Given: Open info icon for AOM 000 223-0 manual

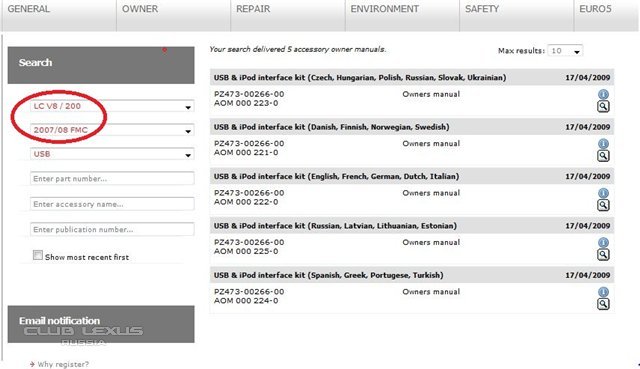Looking at the screenshot, I should (603, 94).
